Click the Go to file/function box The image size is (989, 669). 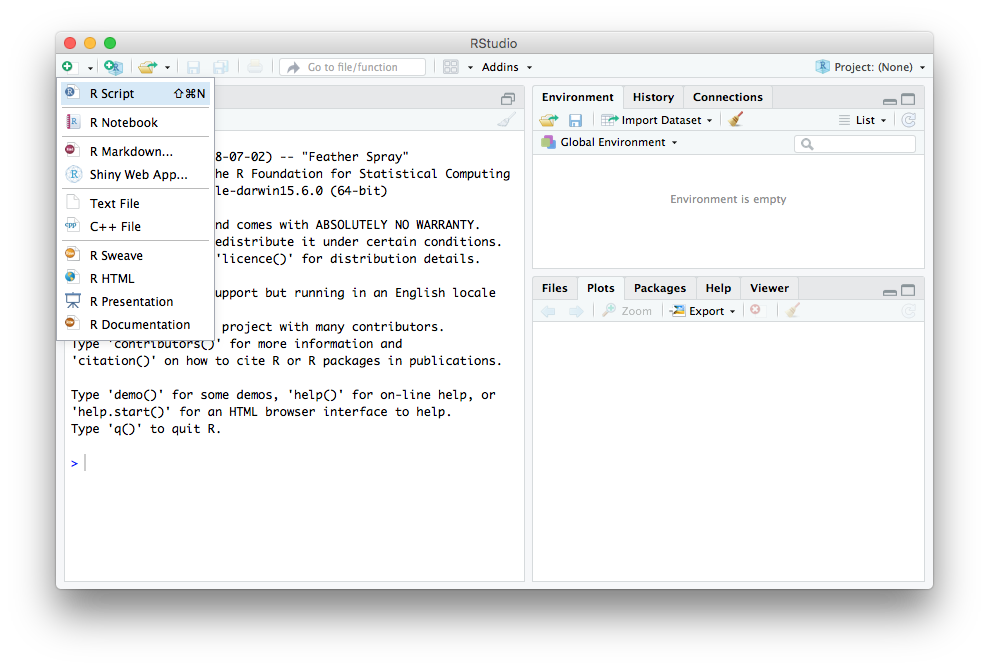tap(352, 67)
